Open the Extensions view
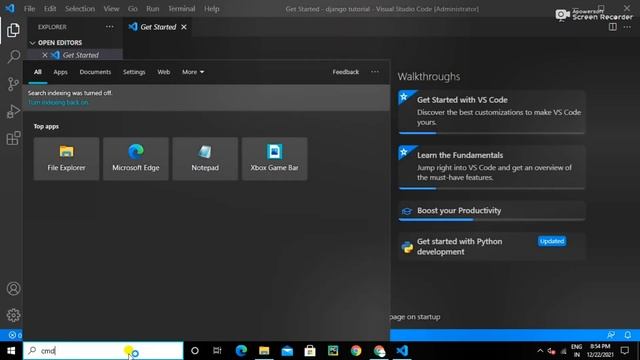 13,138
